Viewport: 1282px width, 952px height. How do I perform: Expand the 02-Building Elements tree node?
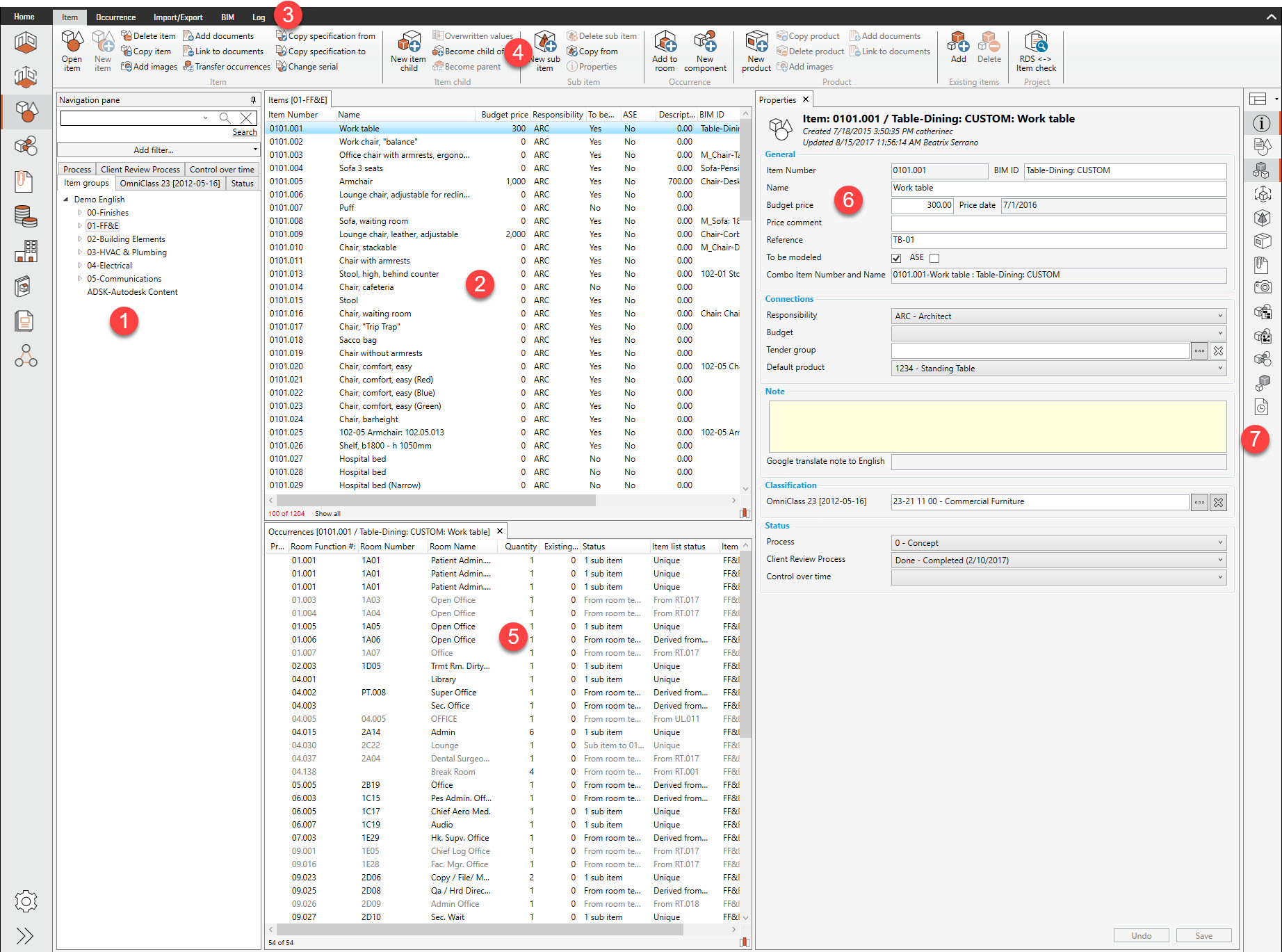(x=80, y=239)
